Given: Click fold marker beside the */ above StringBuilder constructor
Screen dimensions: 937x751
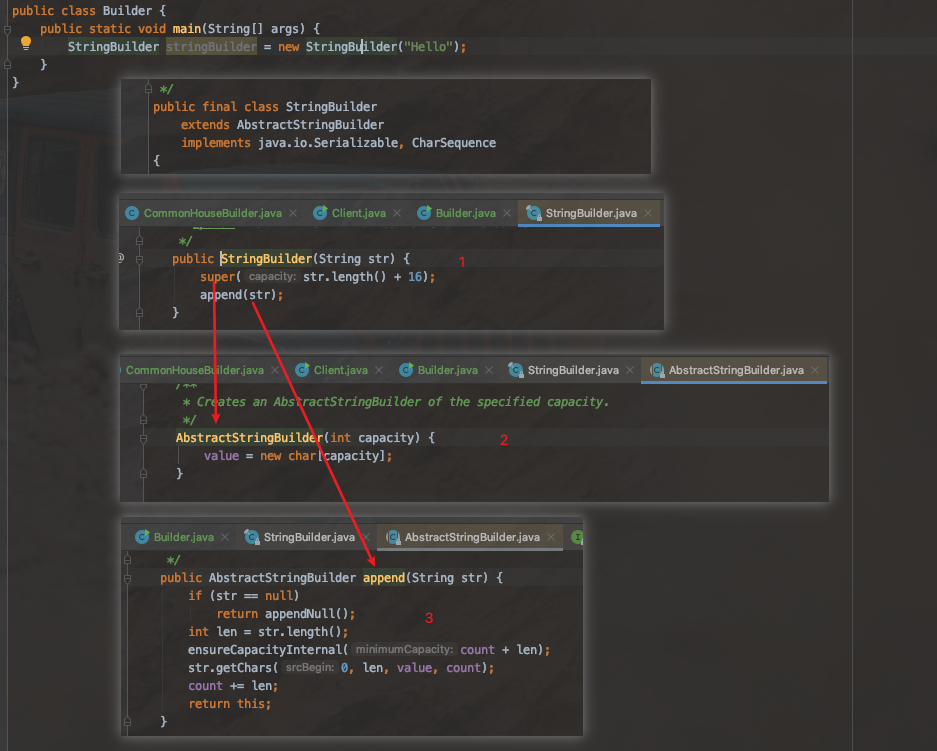Looking at the screenshot, I should pos(139,241).
